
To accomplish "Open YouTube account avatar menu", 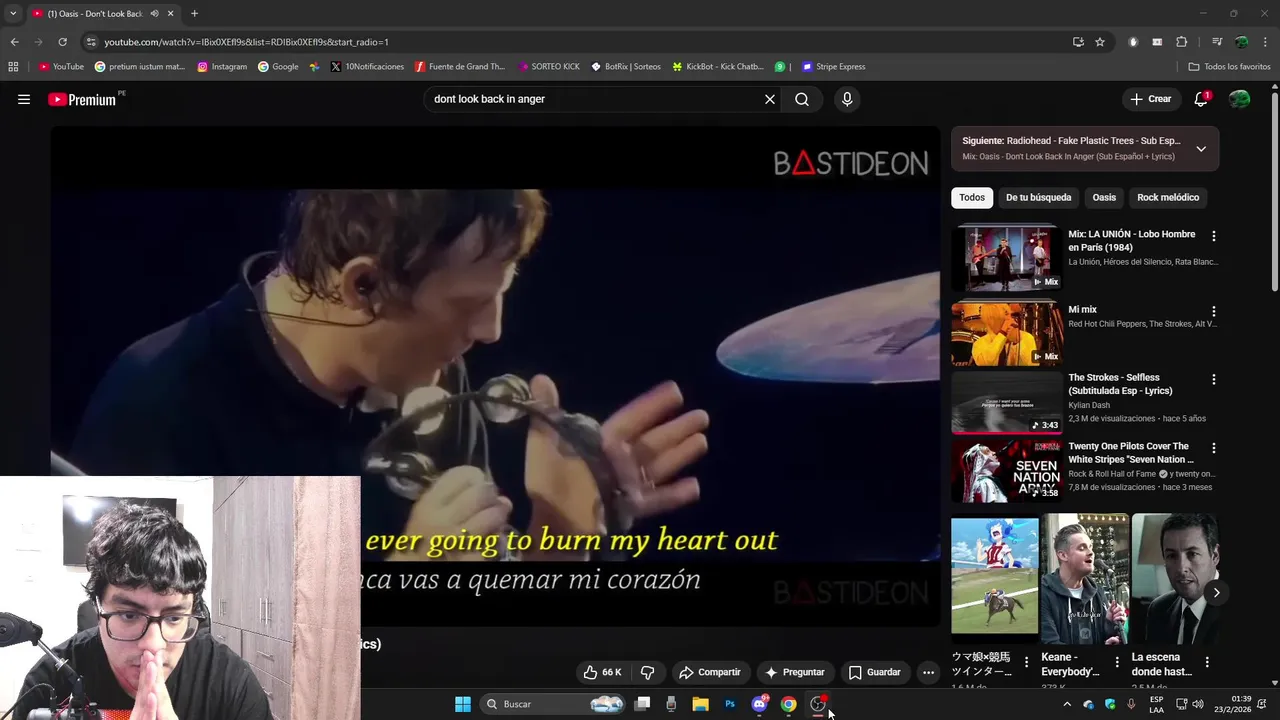I will pos(1239,99).
